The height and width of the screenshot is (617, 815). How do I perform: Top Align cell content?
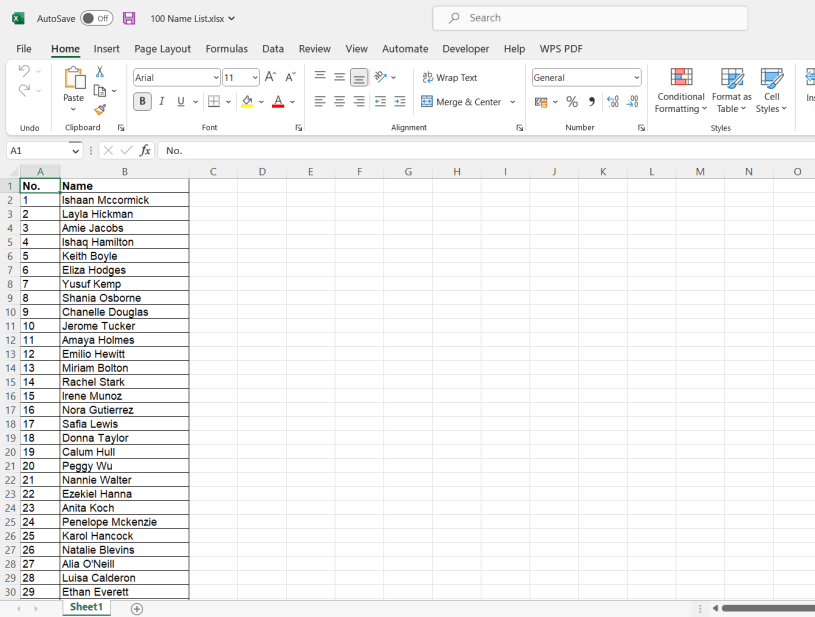pos(320,77)
